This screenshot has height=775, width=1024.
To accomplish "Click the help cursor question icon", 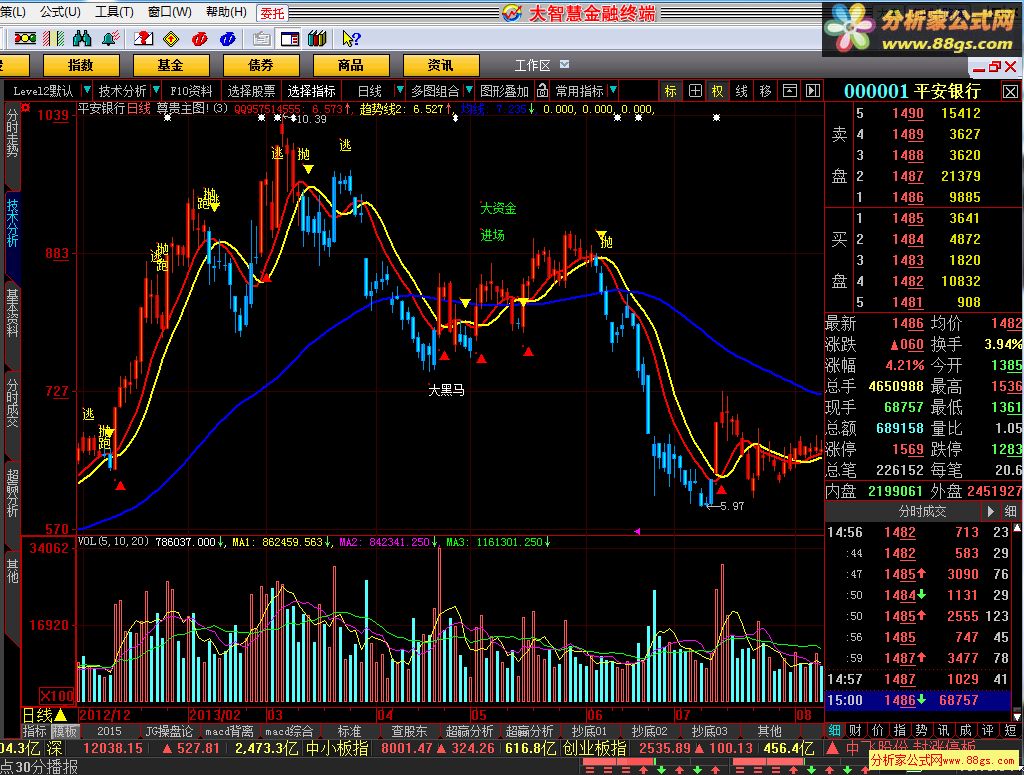I will click(351, 39).
